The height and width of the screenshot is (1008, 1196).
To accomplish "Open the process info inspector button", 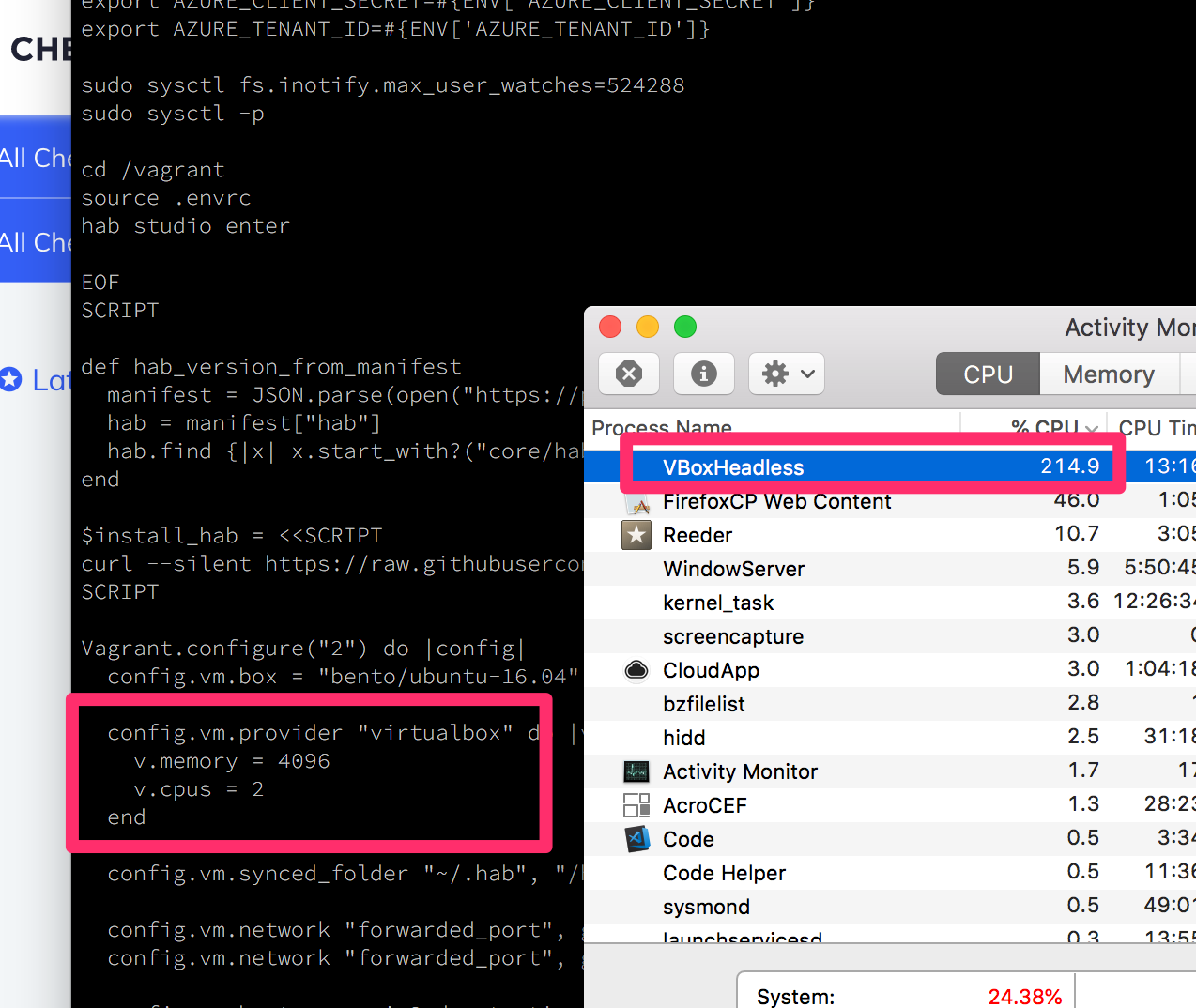I will coord(704,374).
